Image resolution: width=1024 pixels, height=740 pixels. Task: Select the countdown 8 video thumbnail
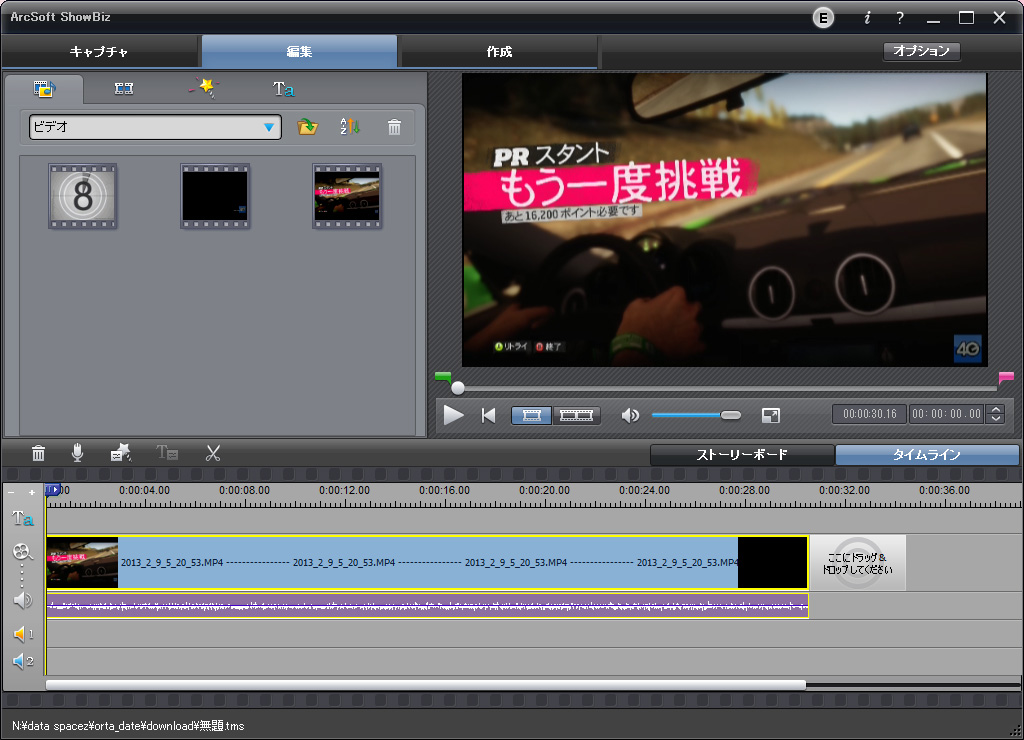(x=83, y=196)
